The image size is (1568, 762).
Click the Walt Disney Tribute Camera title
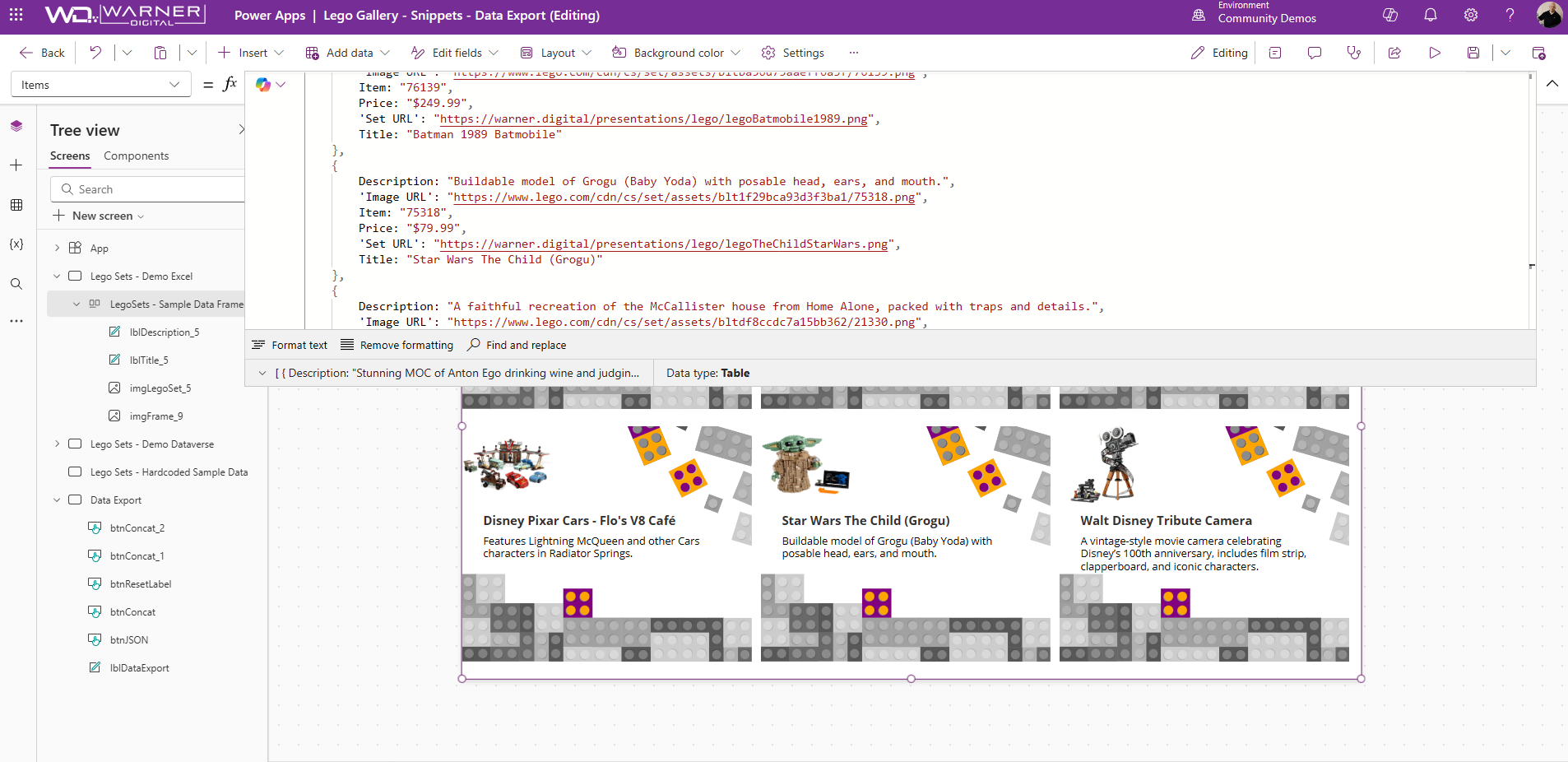pos(1166,520)
